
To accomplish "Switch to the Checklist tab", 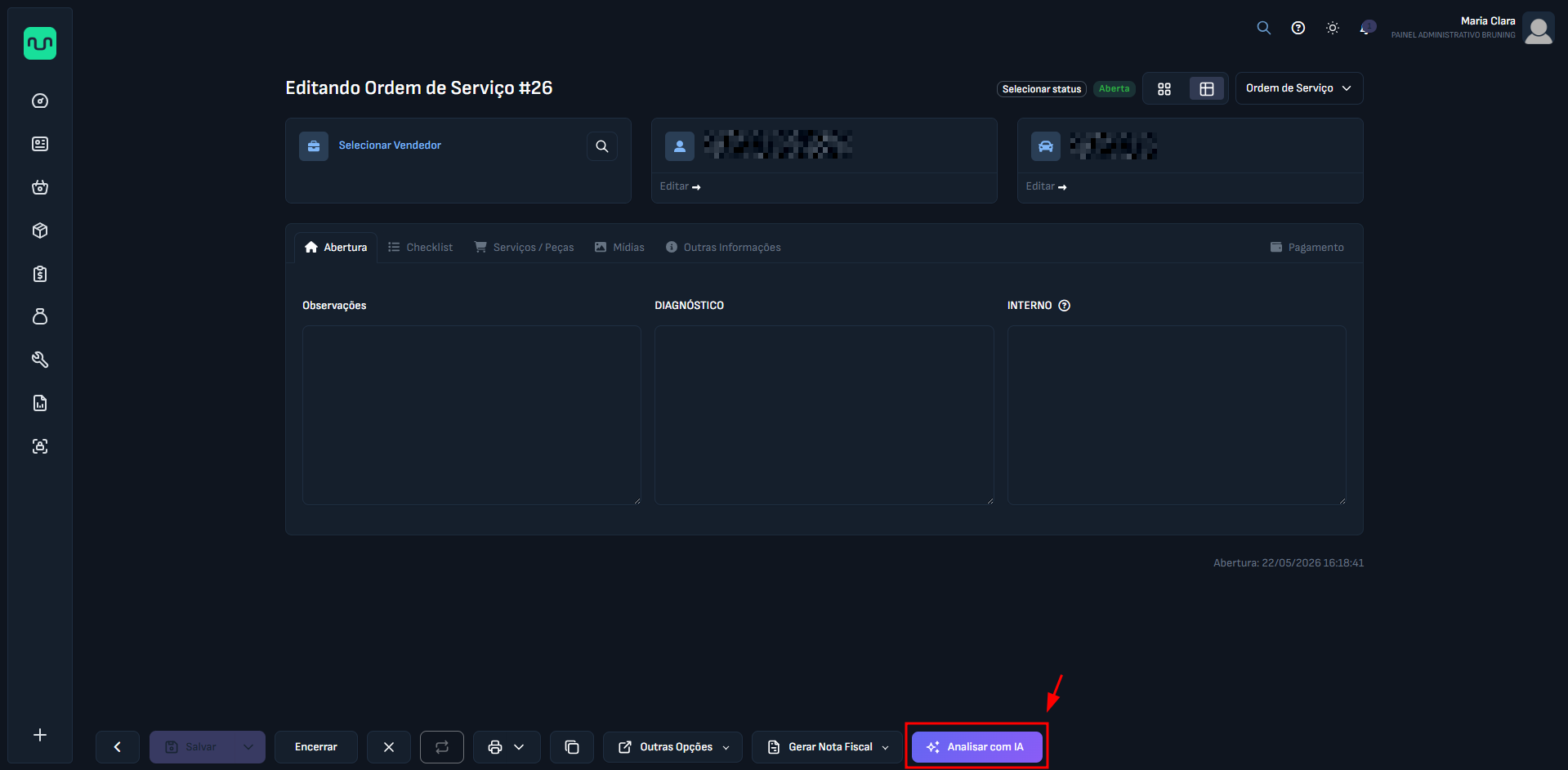I will (420, 248).
